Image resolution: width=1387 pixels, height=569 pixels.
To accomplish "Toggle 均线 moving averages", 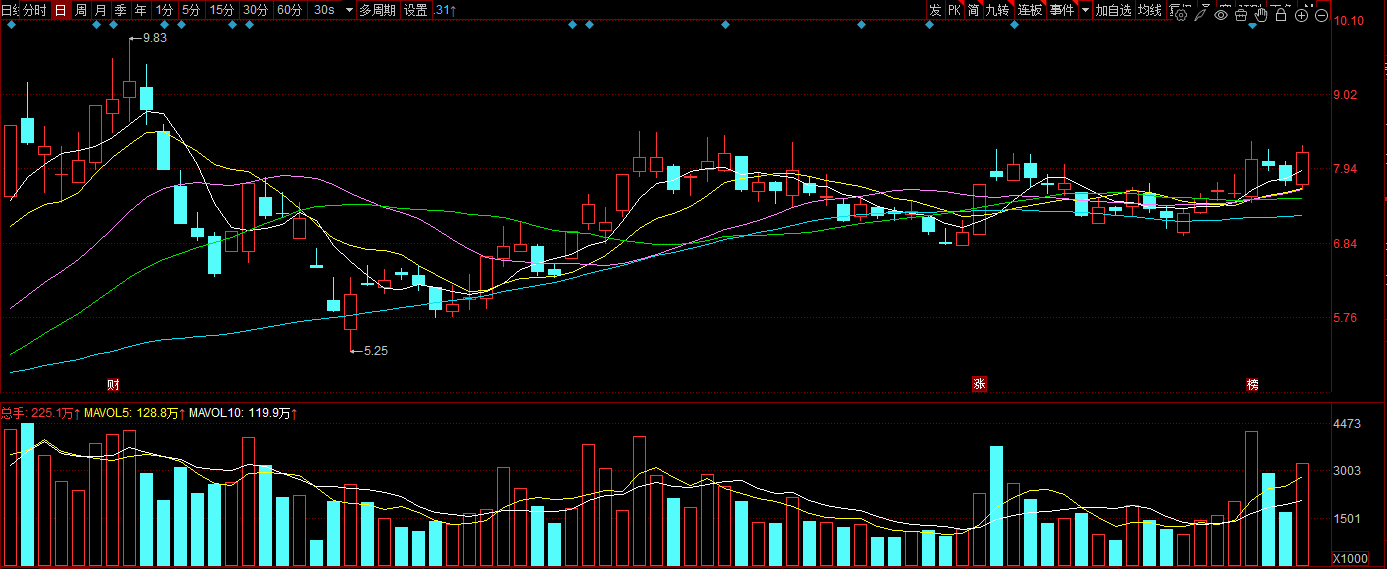I will (x=1150, y=10).
